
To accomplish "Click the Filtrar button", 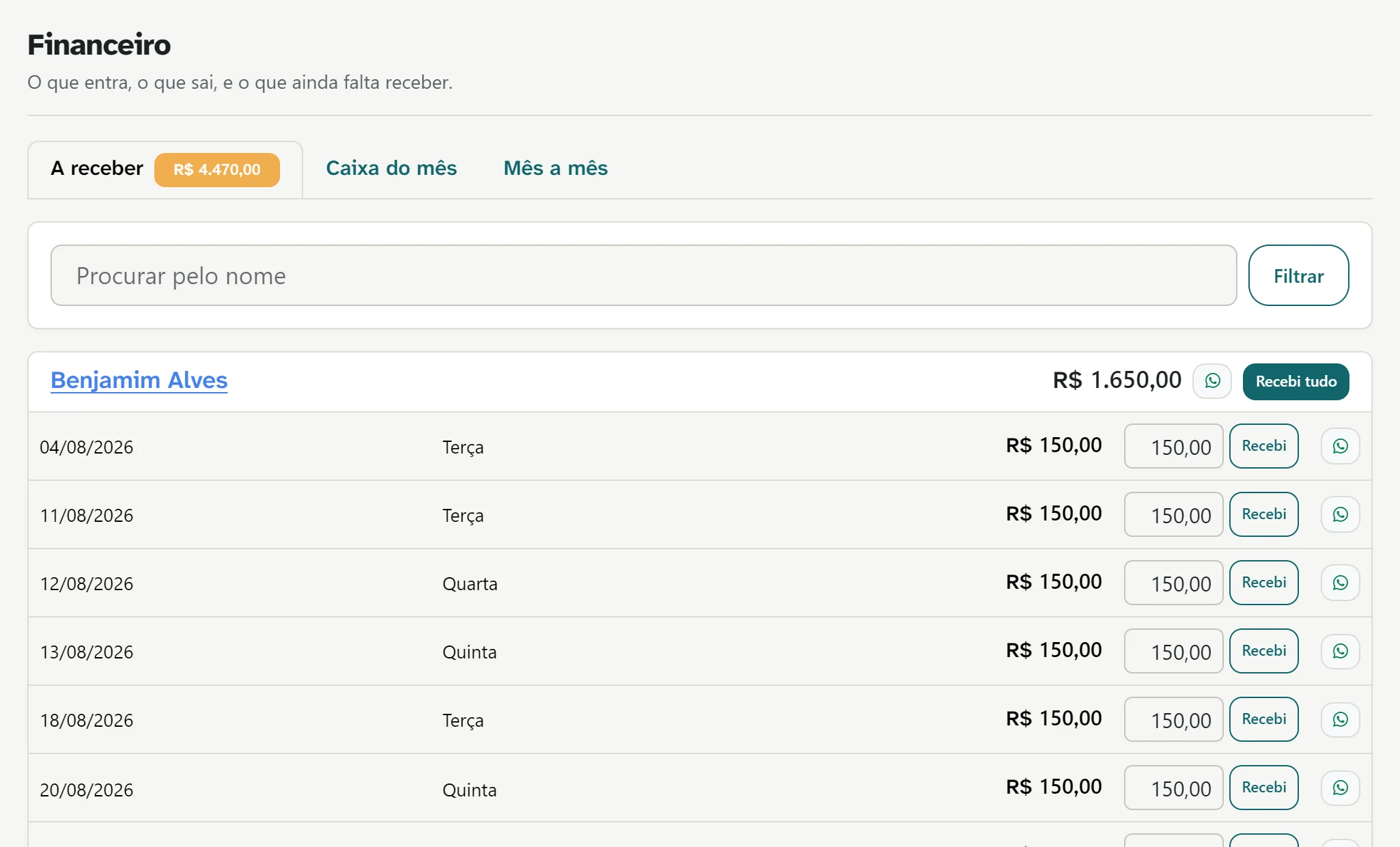I will (x=1298, y=275).
